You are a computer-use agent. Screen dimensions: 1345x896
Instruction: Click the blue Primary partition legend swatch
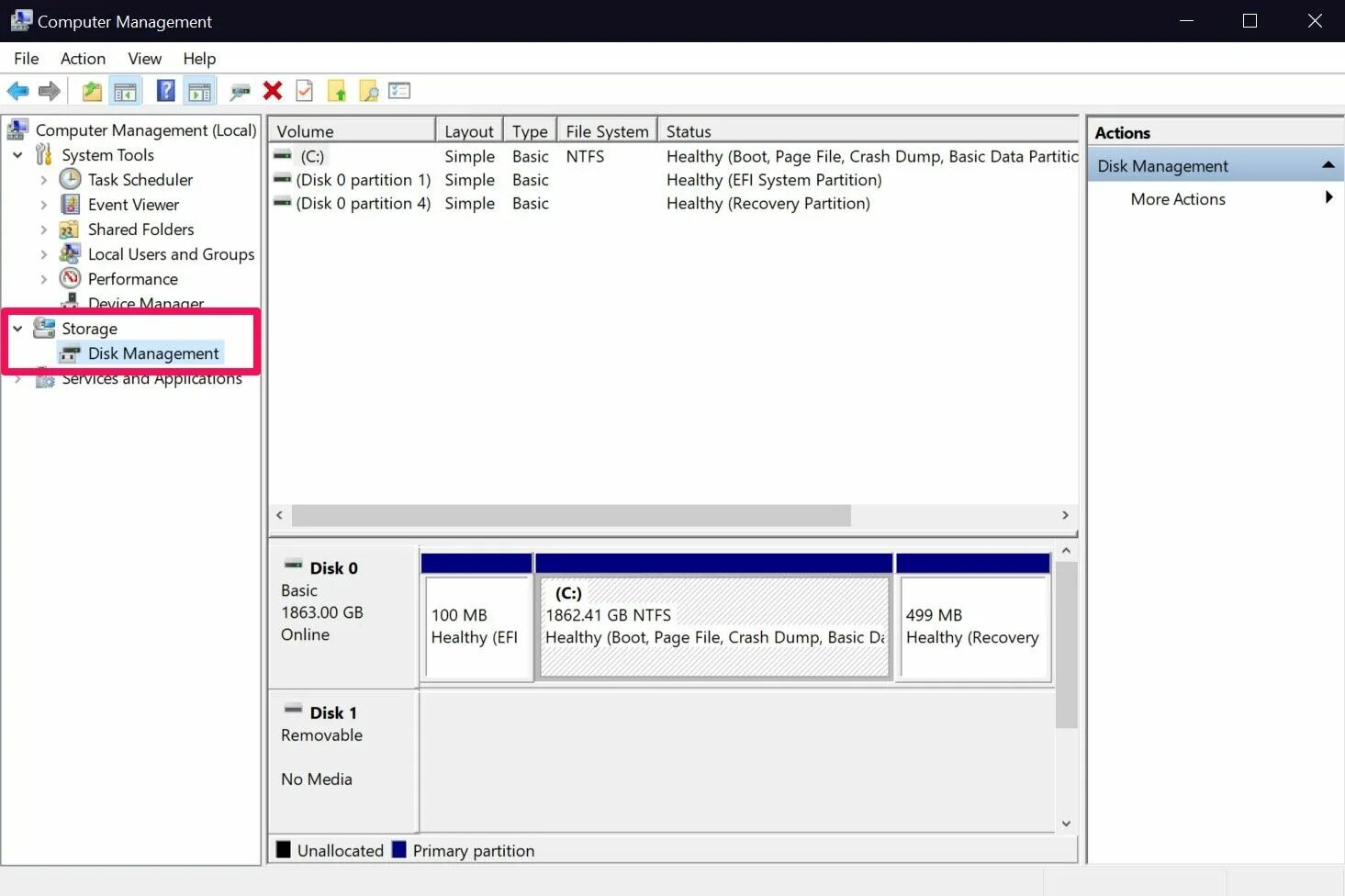[x=398, y=849]
